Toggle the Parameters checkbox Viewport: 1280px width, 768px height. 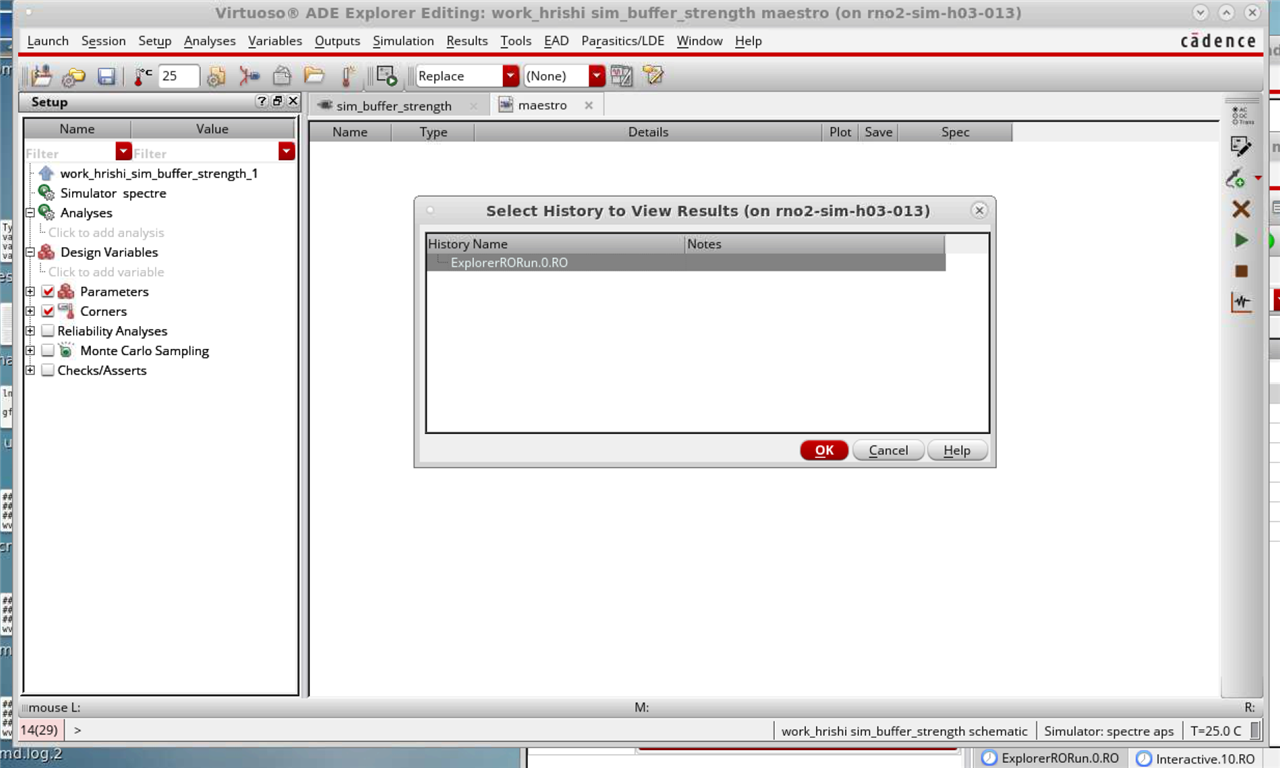point(48,292)
